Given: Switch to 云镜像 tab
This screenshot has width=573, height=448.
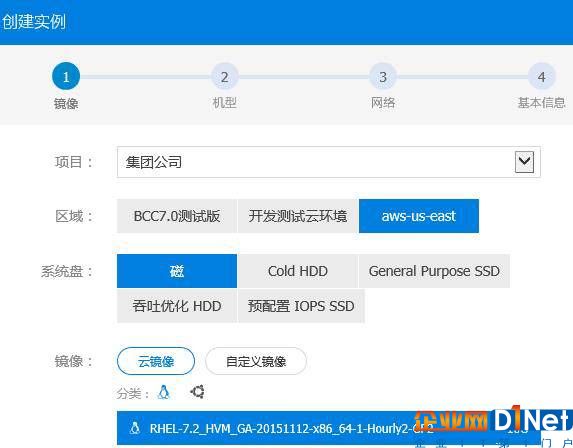Looking at the screenshot, I should click(x=156, y=361).
